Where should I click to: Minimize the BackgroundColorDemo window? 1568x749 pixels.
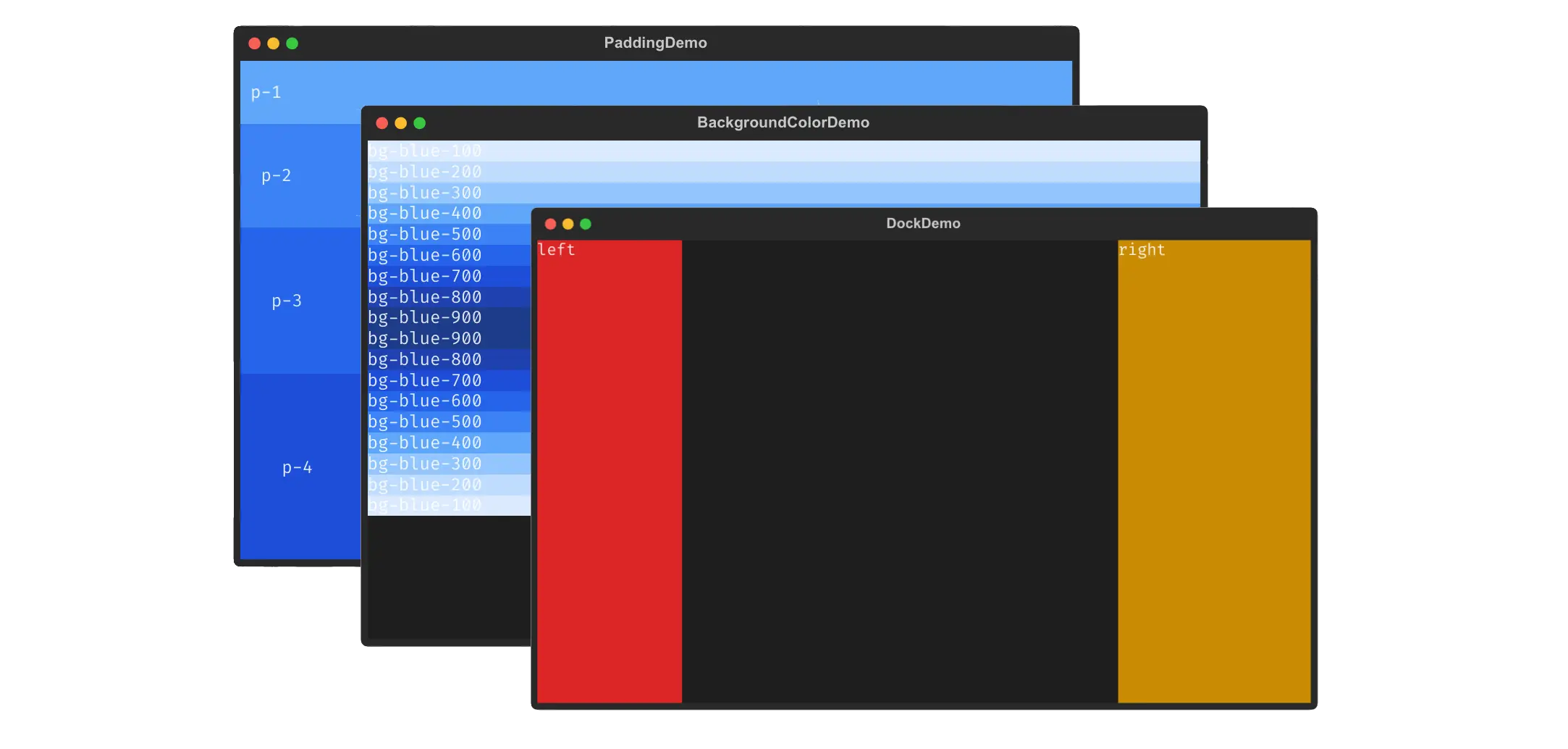click(400, 123)
